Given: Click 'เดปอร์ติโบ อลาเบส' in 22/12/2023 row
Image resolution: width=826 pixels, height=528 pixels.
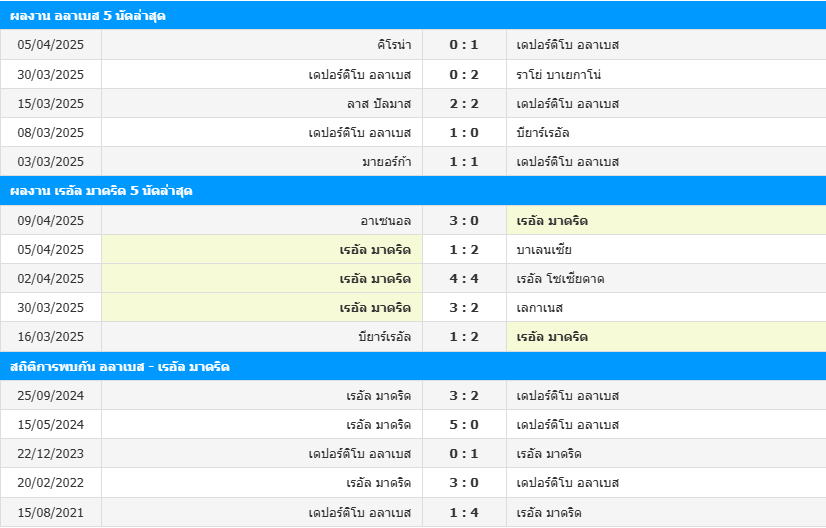Looking at the screenshot, I should click(x=360, y=454).
